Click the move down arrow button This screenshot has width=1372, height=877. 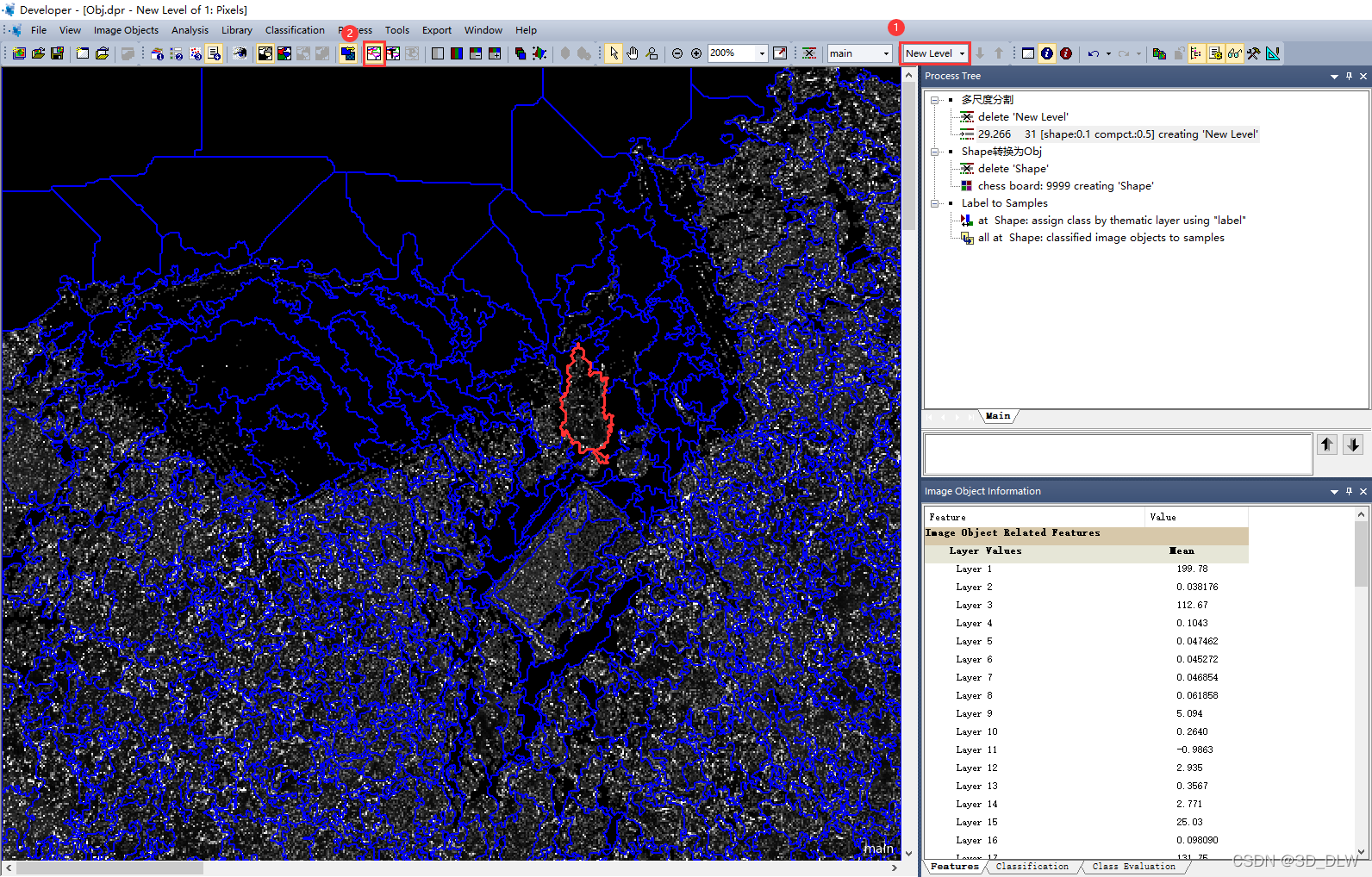click(1353, 445)
